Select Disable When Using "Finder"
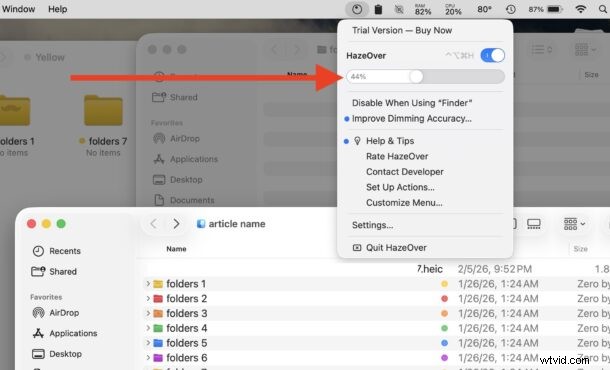610x370 pixels. tap(412, 103)
